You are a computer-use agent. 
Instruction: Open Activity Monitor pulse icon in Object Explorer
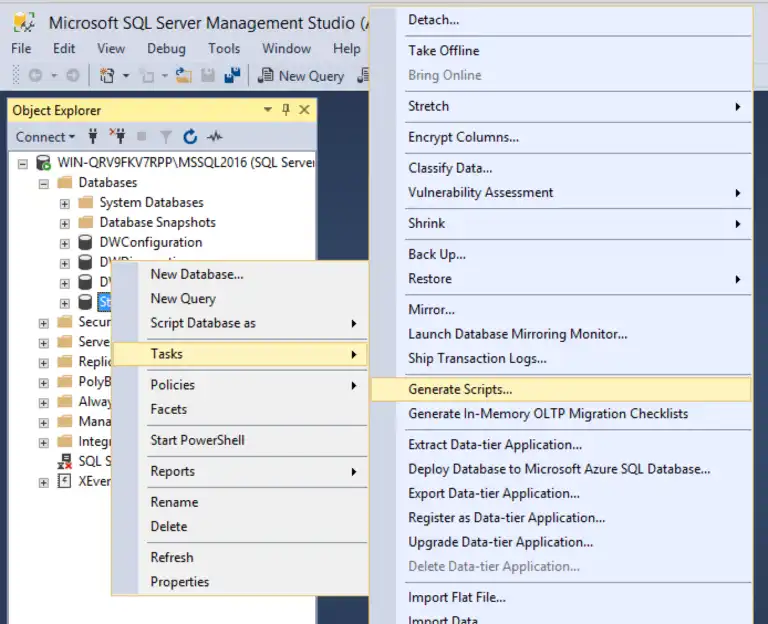(214, 137)
